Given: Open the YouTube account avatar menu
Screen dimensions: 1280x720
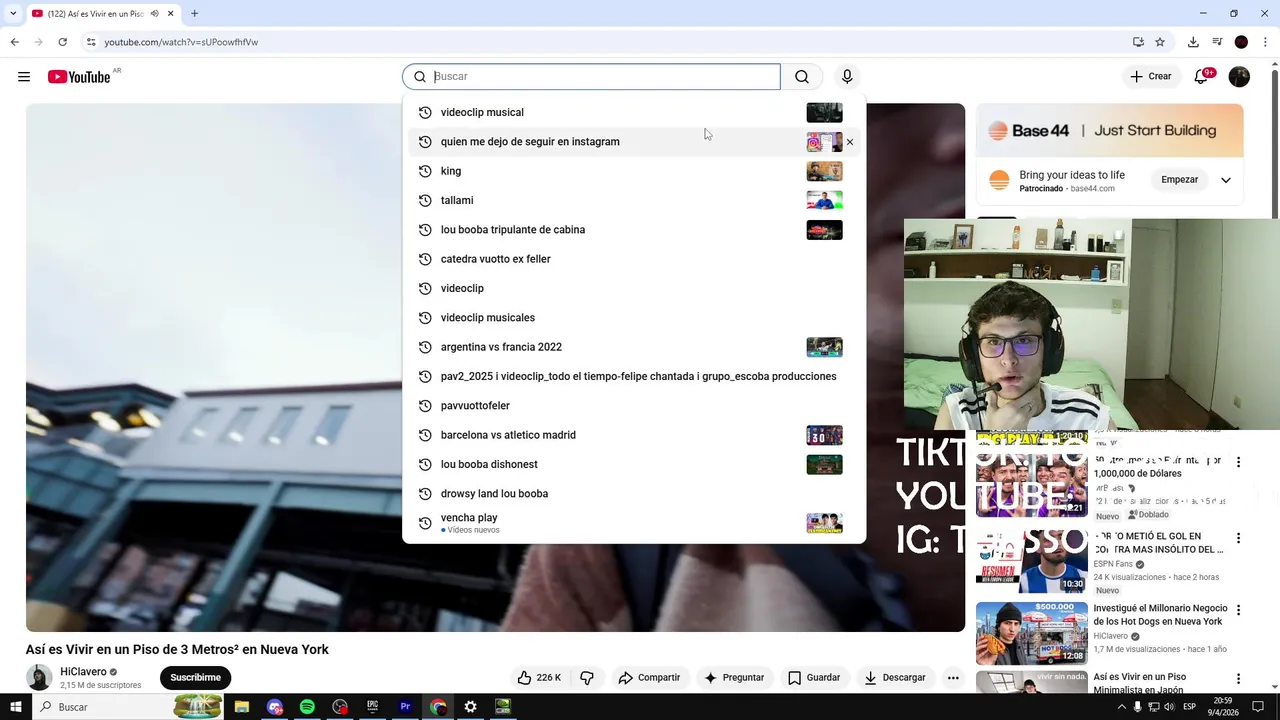Looking at the screenshot, I should pos(1239,77).
